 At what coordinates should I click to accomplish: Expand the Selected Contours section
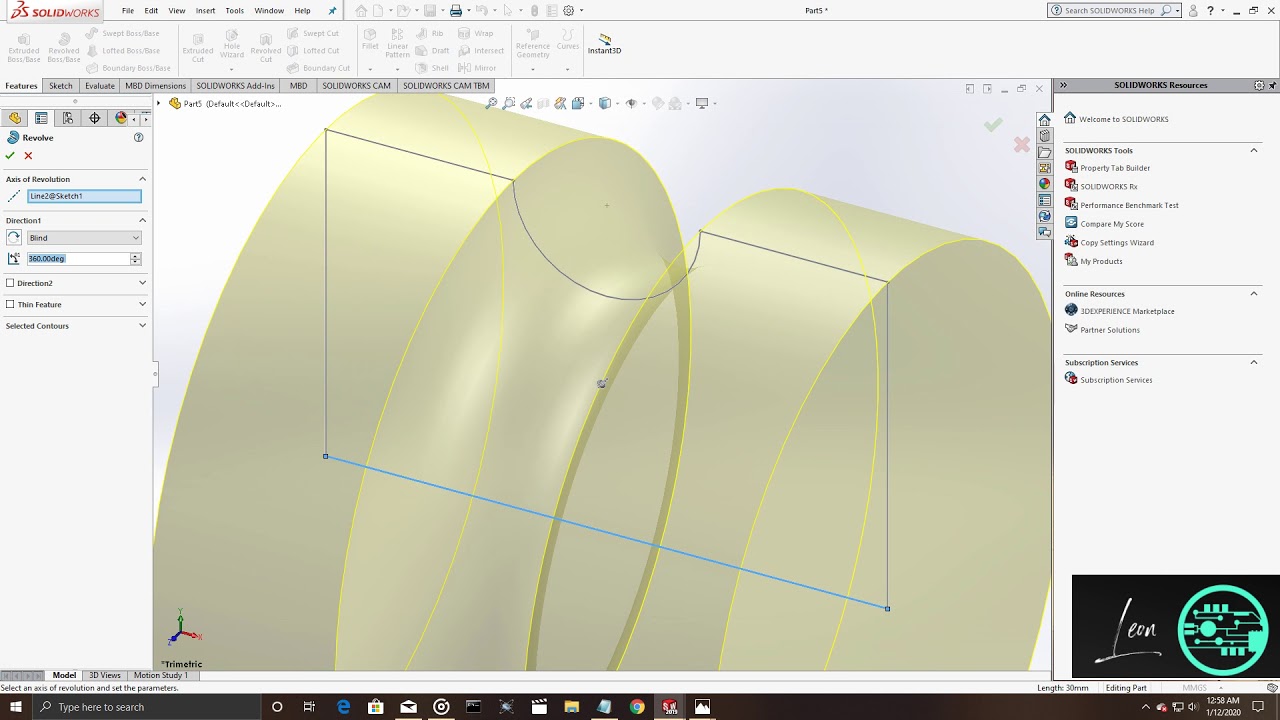click(x=142, y=325)
